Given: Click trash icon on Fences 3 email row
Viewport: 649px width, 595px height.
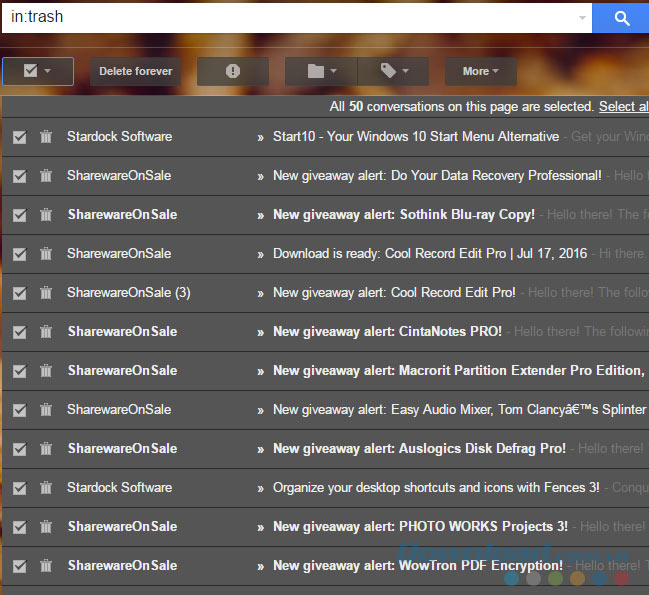Looking at the screenshot, I should (45, 488).
